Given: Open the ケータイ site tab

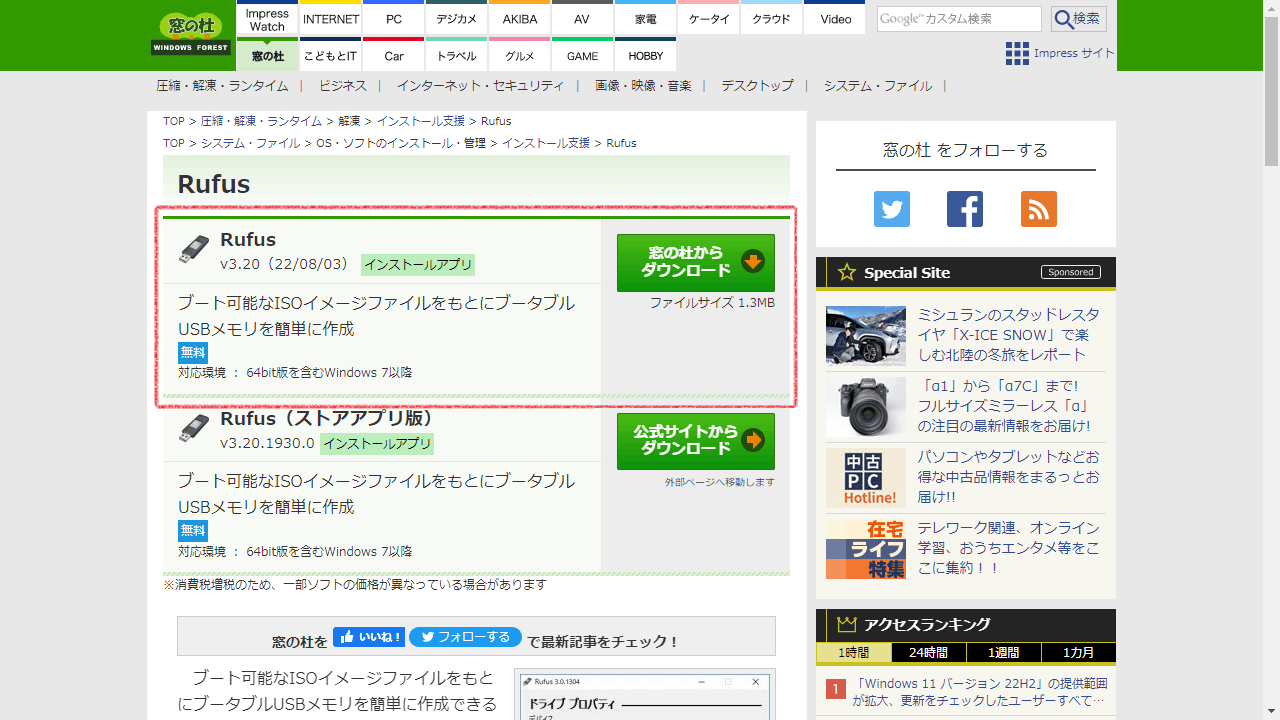Looking at the screenshot, I should [x=709, y=19].
